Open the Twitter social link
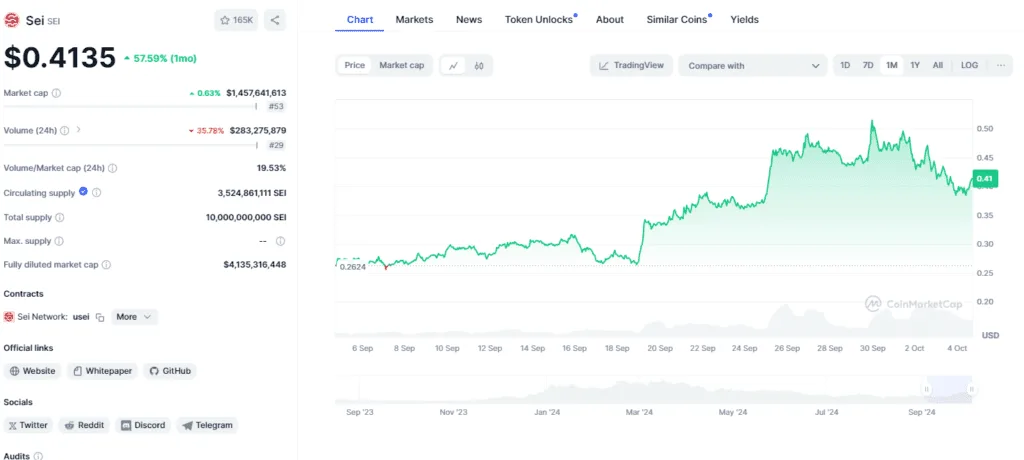1024x460 pixels. click(x=28, y=425)
